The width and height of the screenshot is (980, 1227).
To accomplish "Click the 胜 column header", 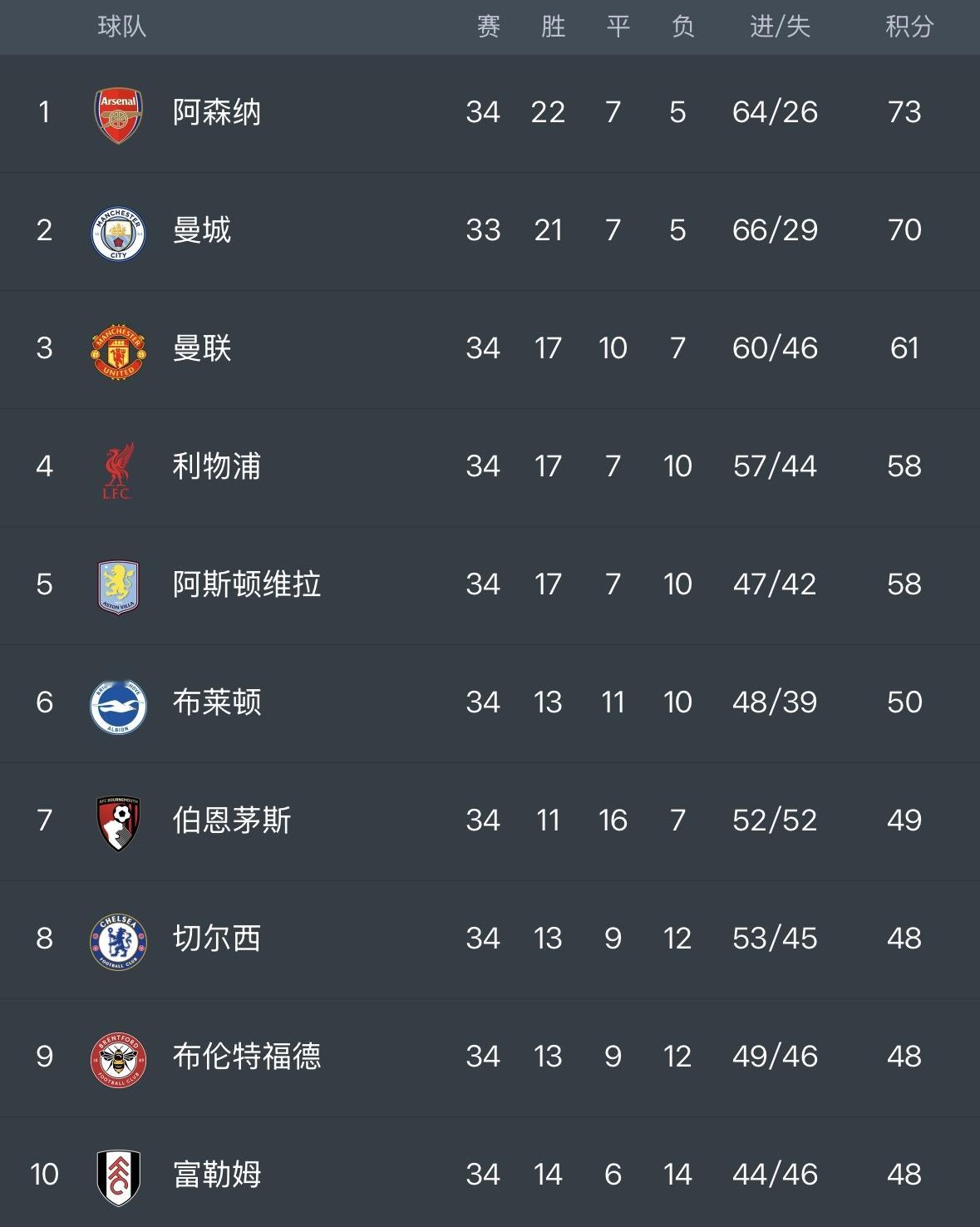I will (553, 27).
